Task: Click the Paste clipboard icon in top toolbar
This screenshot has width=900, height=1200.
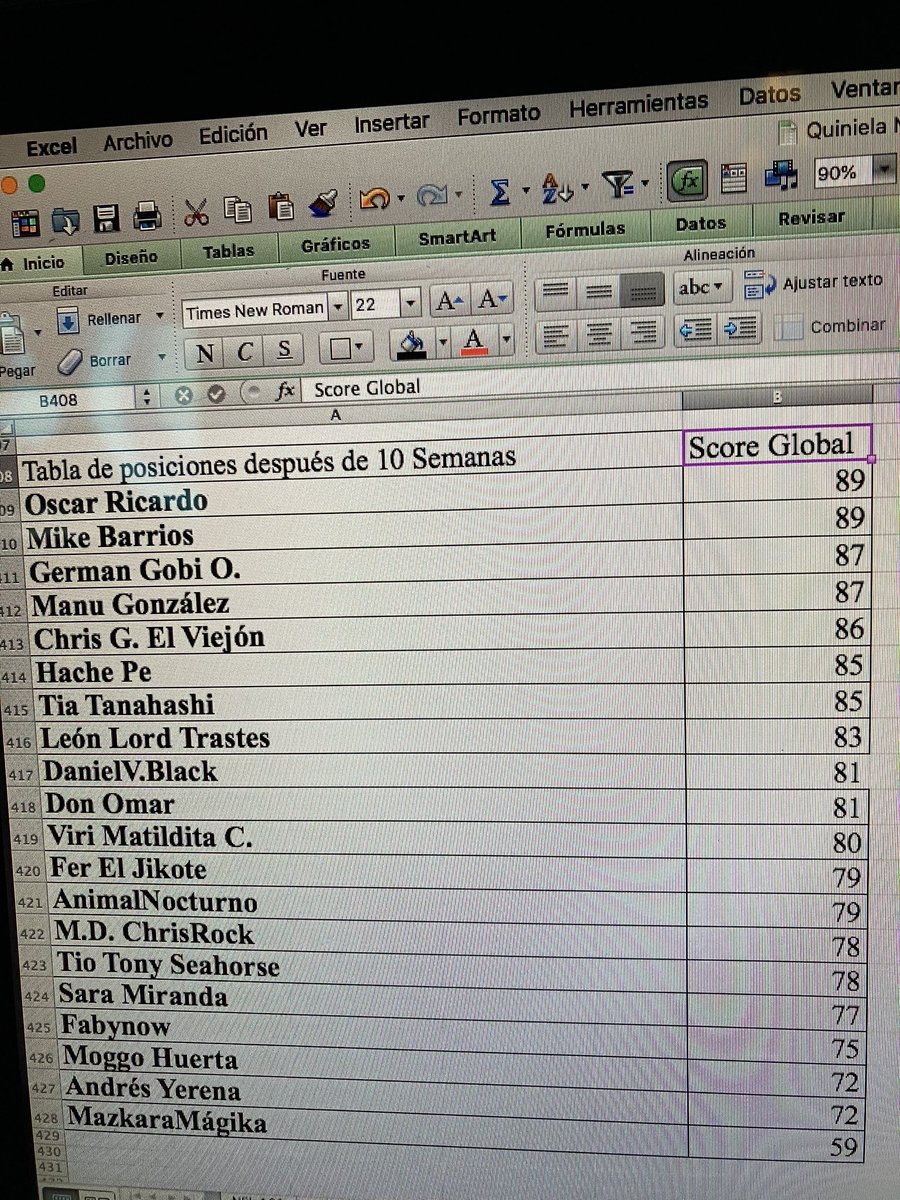Action: 281,207
